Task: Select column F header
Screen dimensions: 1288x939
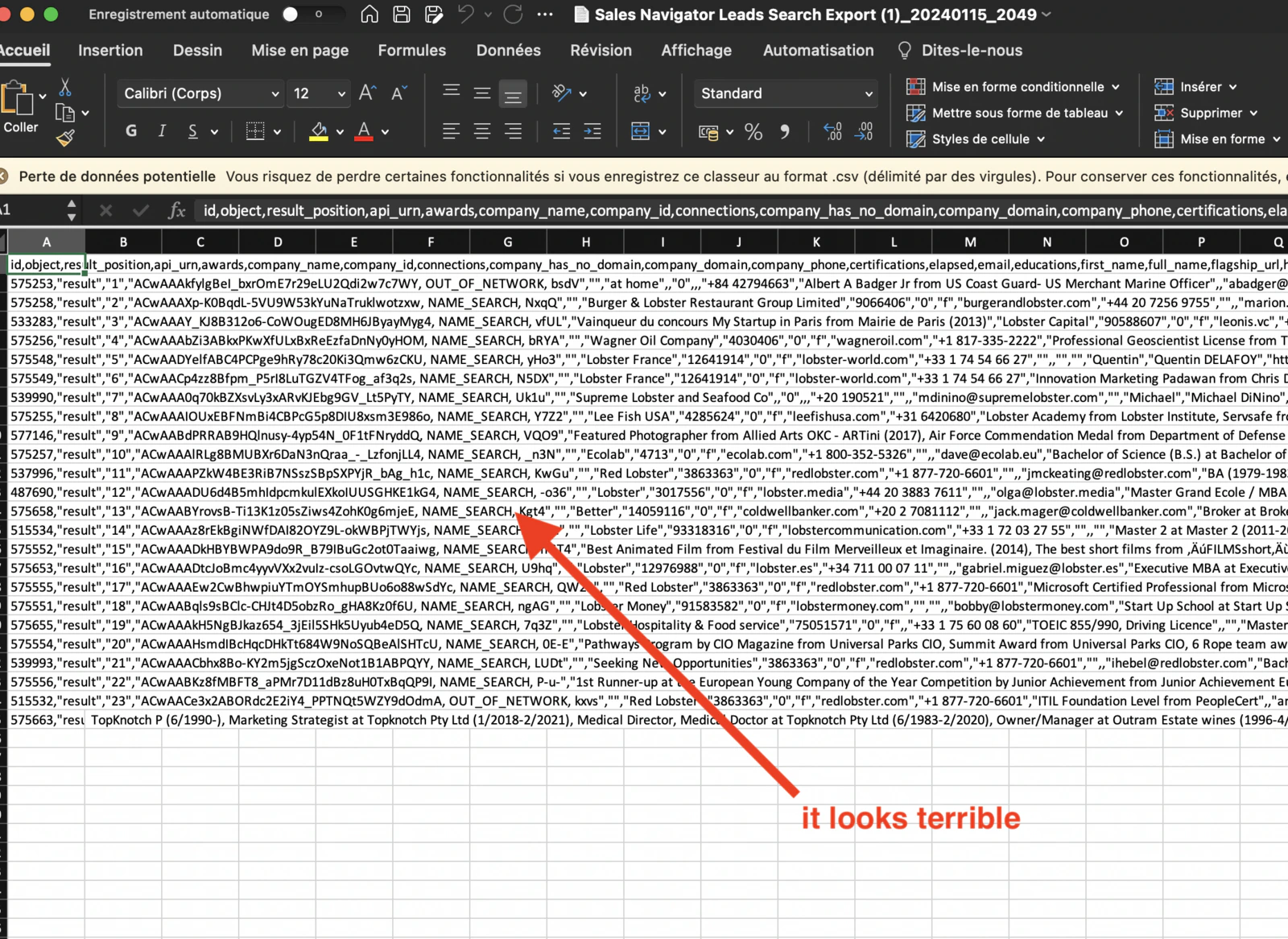Action: point(431,242)
